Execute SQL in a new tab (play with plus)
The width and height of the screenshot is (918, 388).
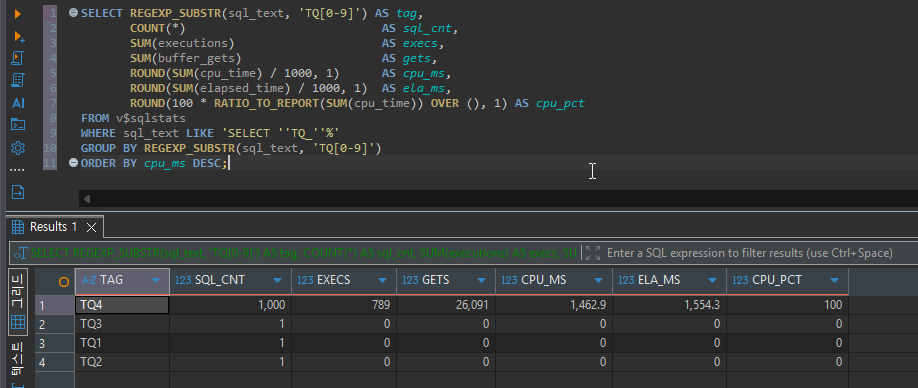tap(19, 36)
